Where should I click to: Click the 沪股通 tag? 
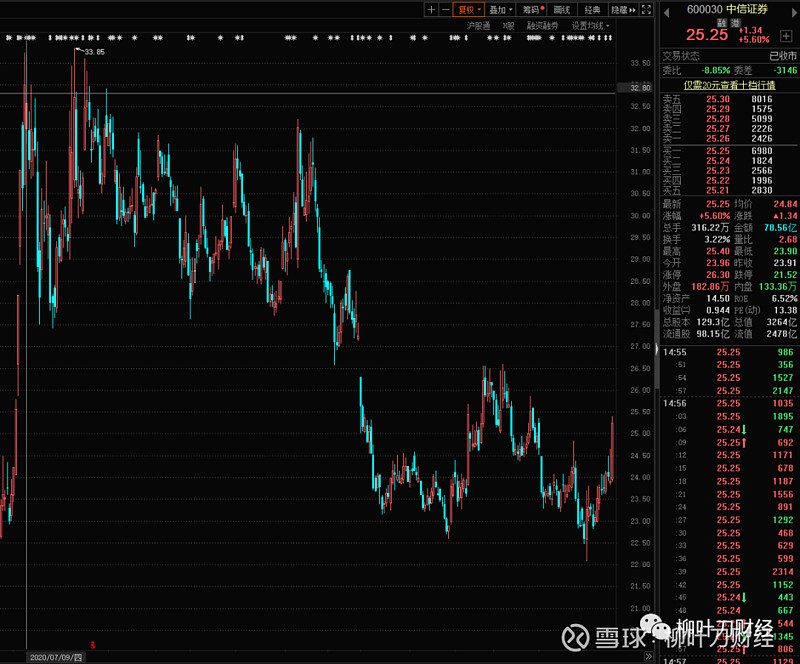click(x=478, y=26)
